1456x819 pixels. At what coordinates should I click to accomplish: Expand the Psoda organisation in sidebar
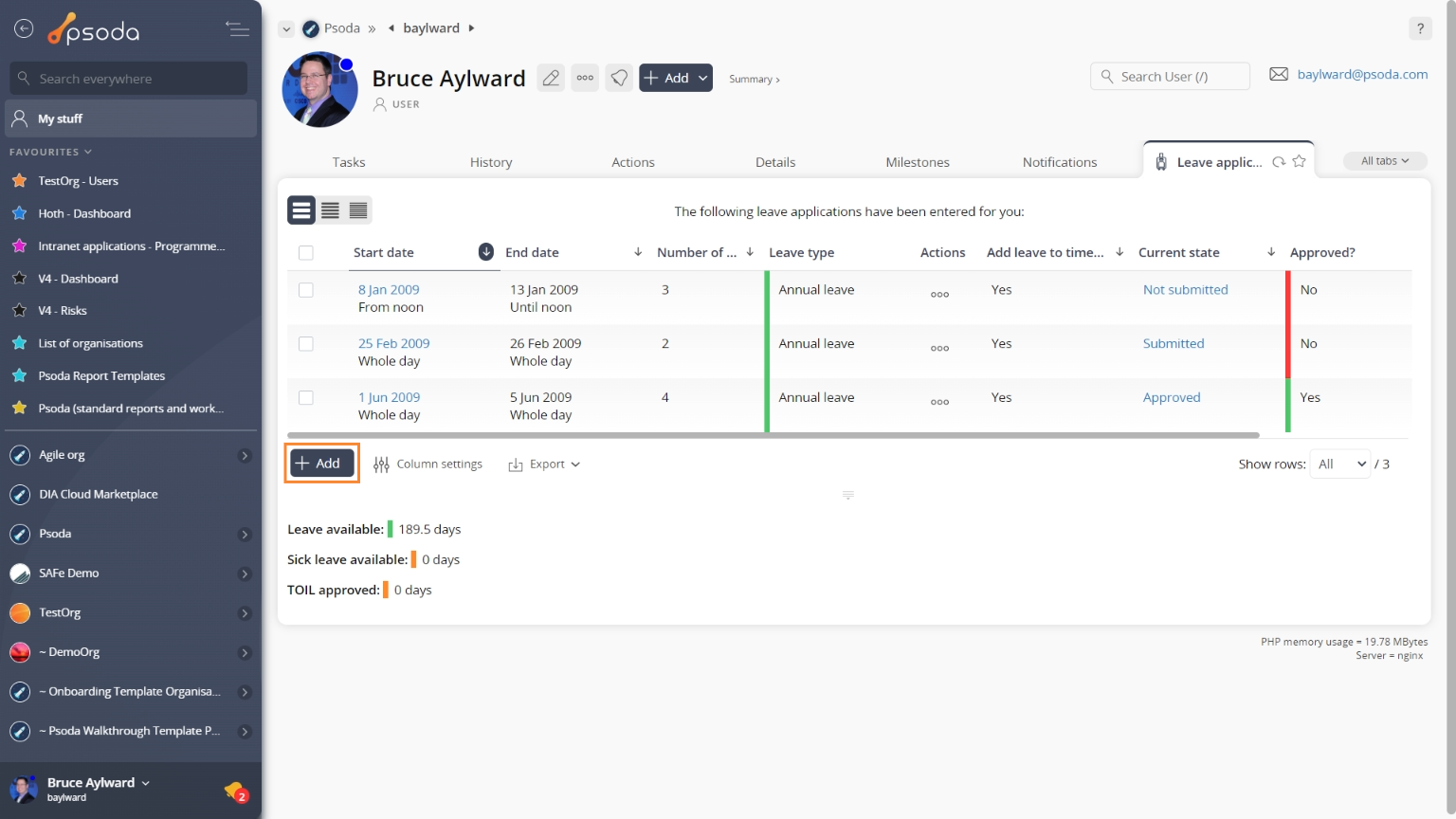pyautogui.click(x=245, y=535)
